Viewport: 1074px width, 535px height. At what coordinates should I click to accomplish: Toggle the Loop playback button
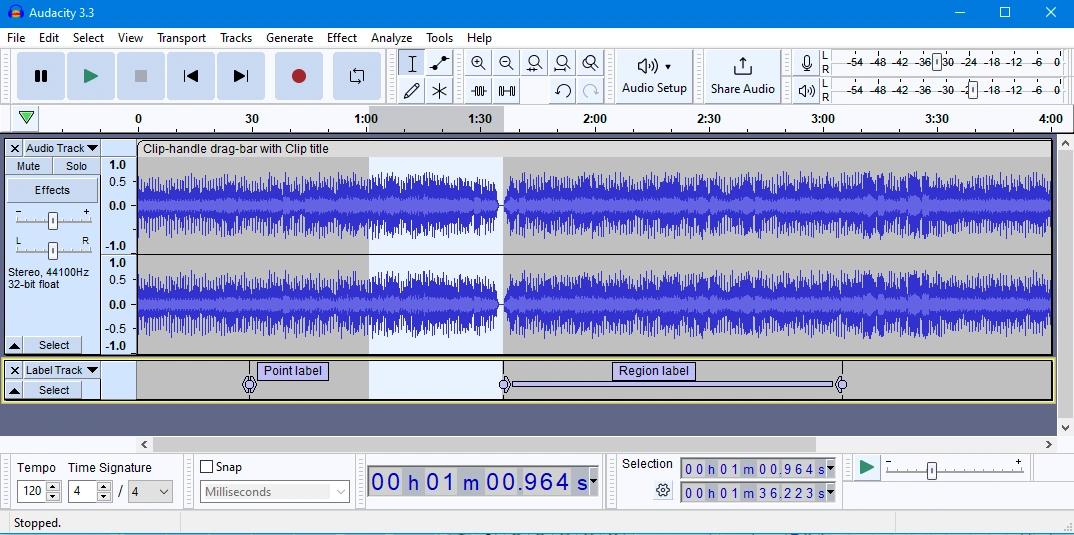[357, 76]
